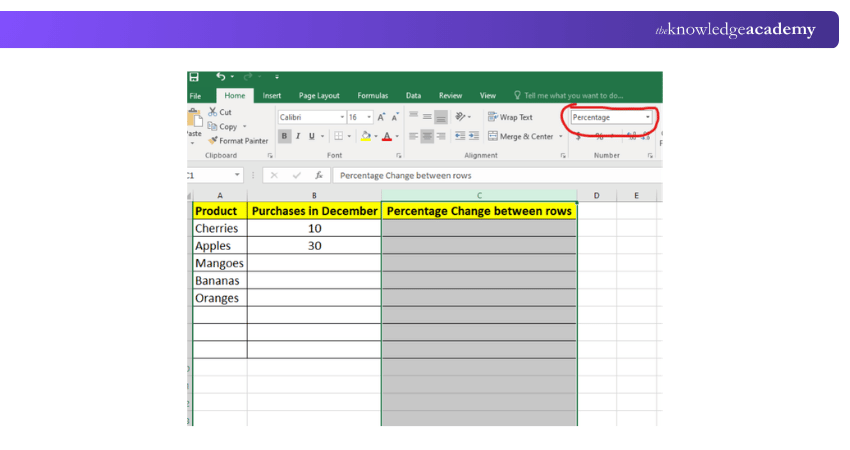Switch to the Page Layout tab
The image size is (850, 450).
tap(319, 95)
